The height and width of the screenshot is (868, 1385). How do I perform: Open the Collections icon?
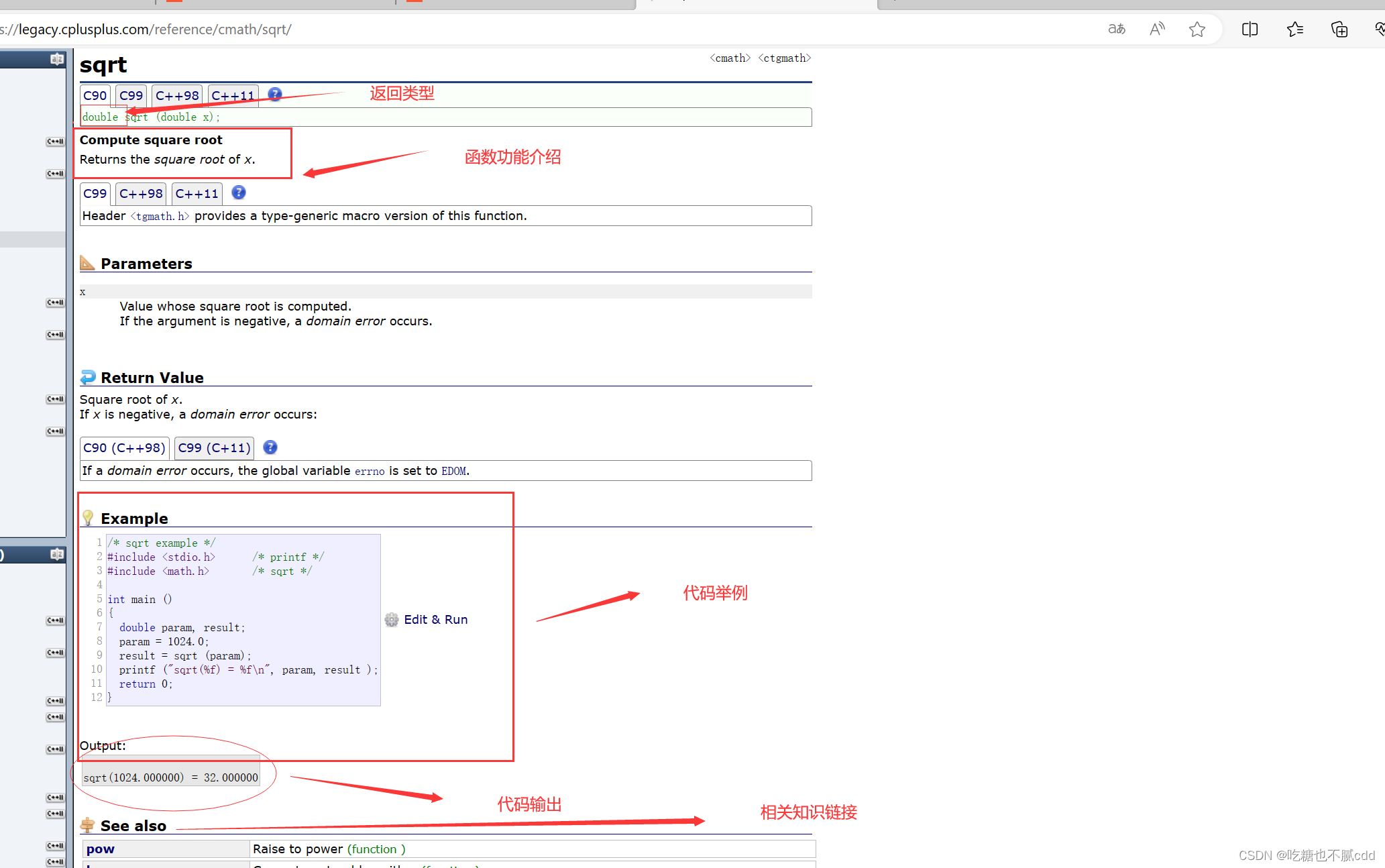[1339, 29]
